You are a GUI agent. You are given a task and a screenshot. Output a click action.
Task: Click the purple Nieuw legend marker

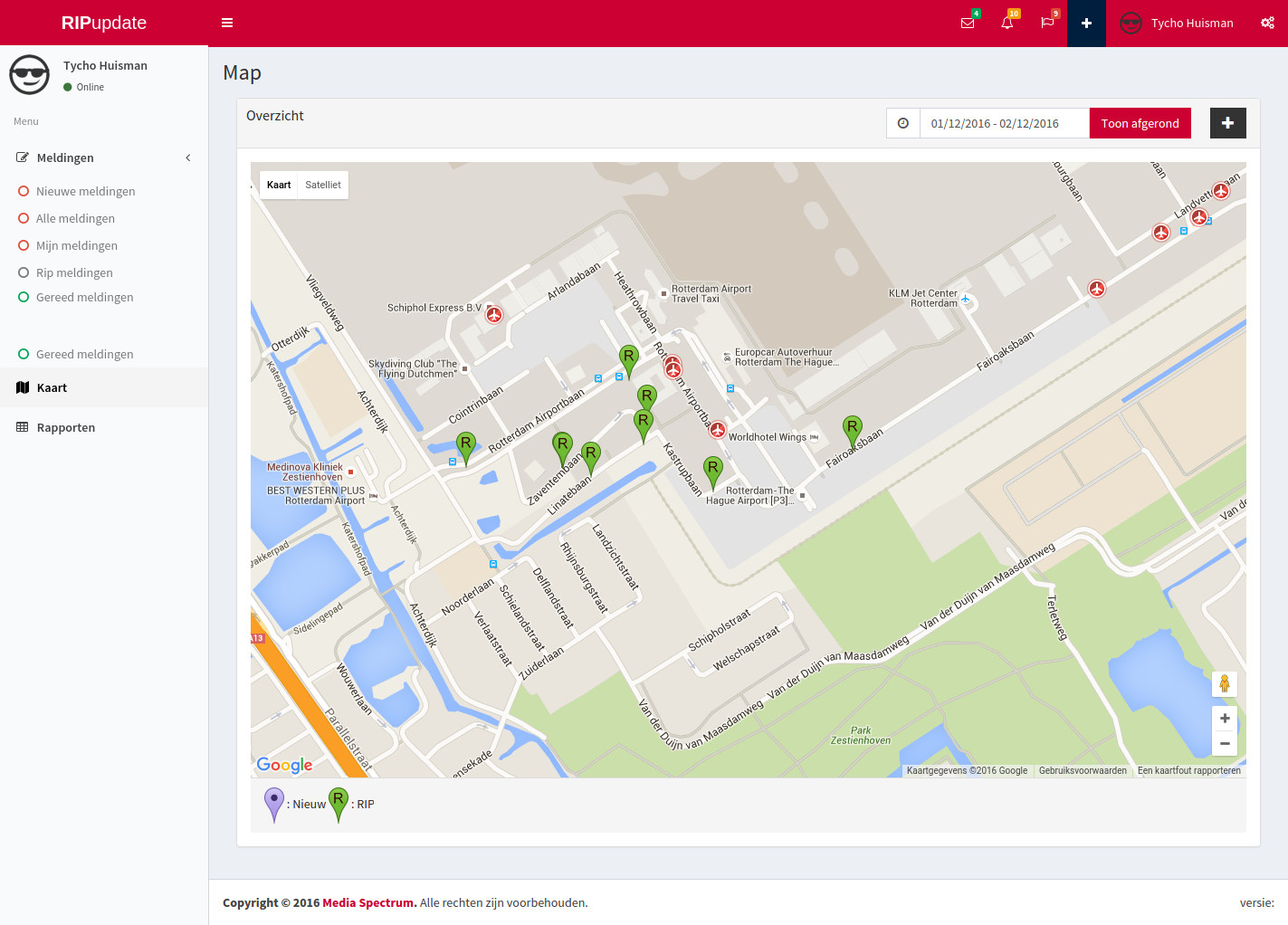pos(273,804)
